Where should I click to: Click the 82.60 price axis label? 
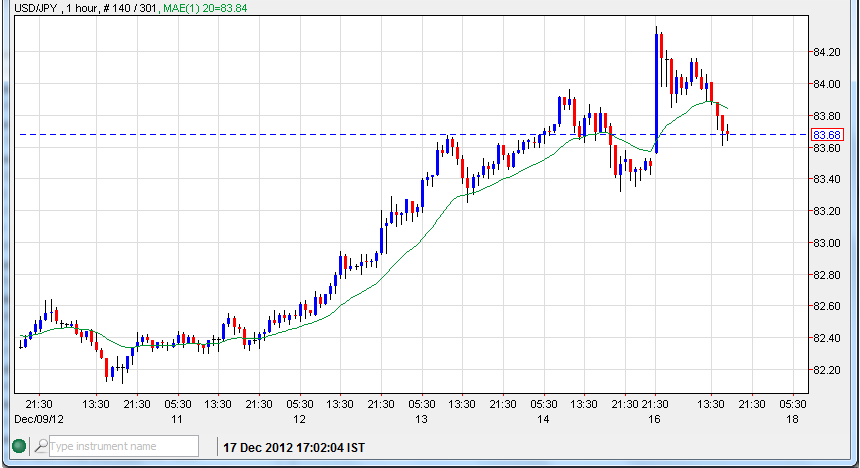coord(827,306)
